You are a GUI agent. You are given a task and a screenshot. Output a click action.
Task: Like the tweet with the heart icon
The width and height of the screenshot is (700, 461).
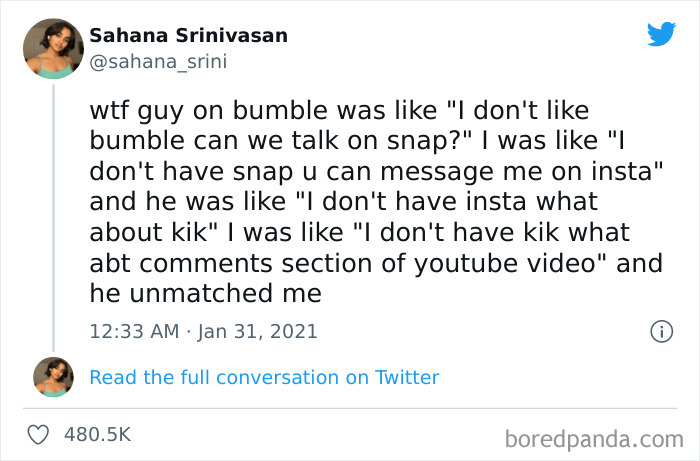click(x=40, y=435)
